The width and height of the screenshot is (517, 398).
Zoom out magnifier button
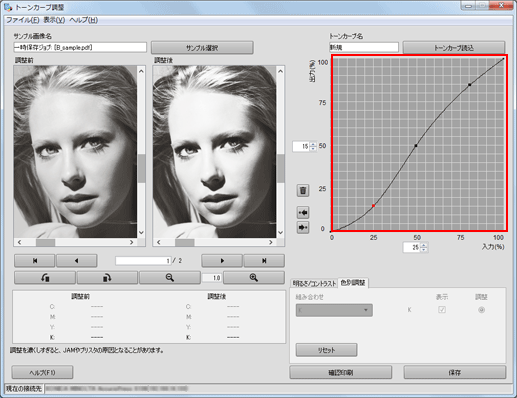point(170,277)
